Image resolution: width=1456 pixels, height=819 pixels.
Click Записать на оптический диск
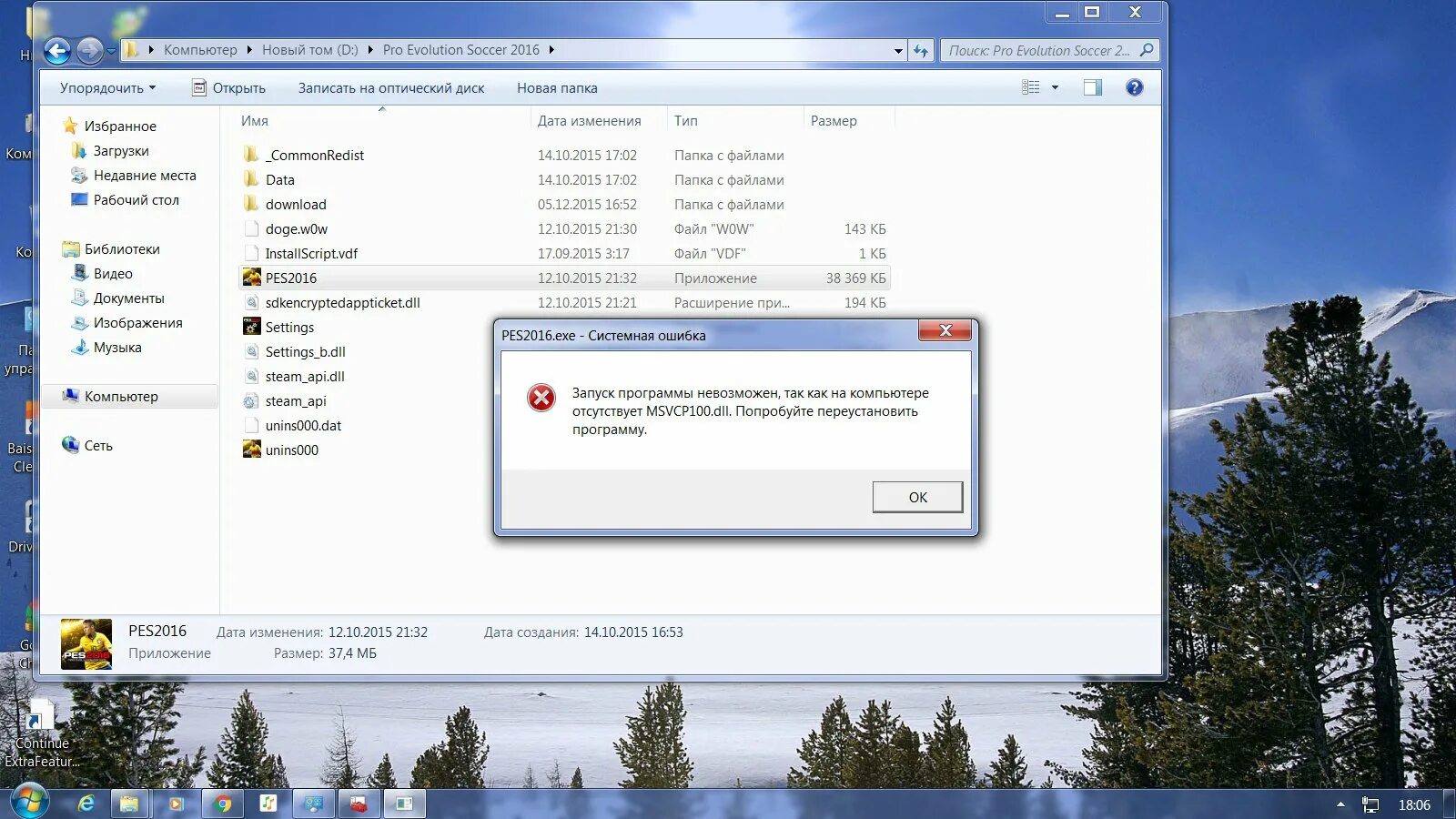click(391, 88)
